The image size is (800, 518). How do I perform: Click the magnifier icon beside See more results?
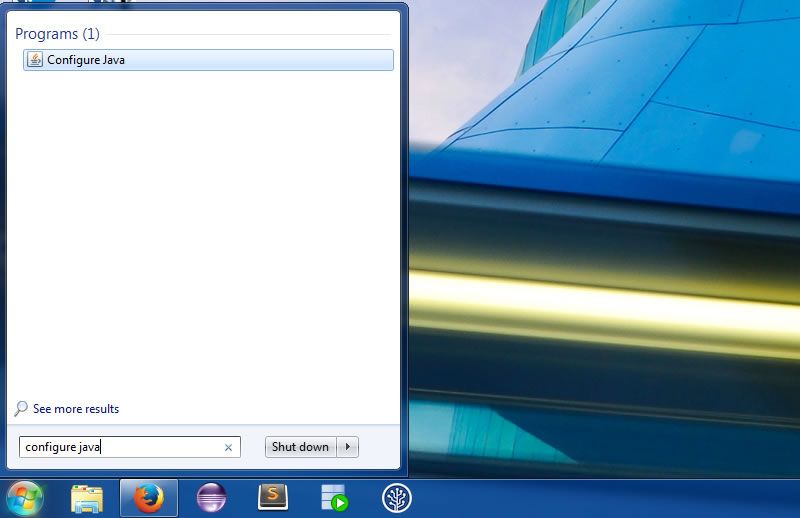[x=21, y=409]
